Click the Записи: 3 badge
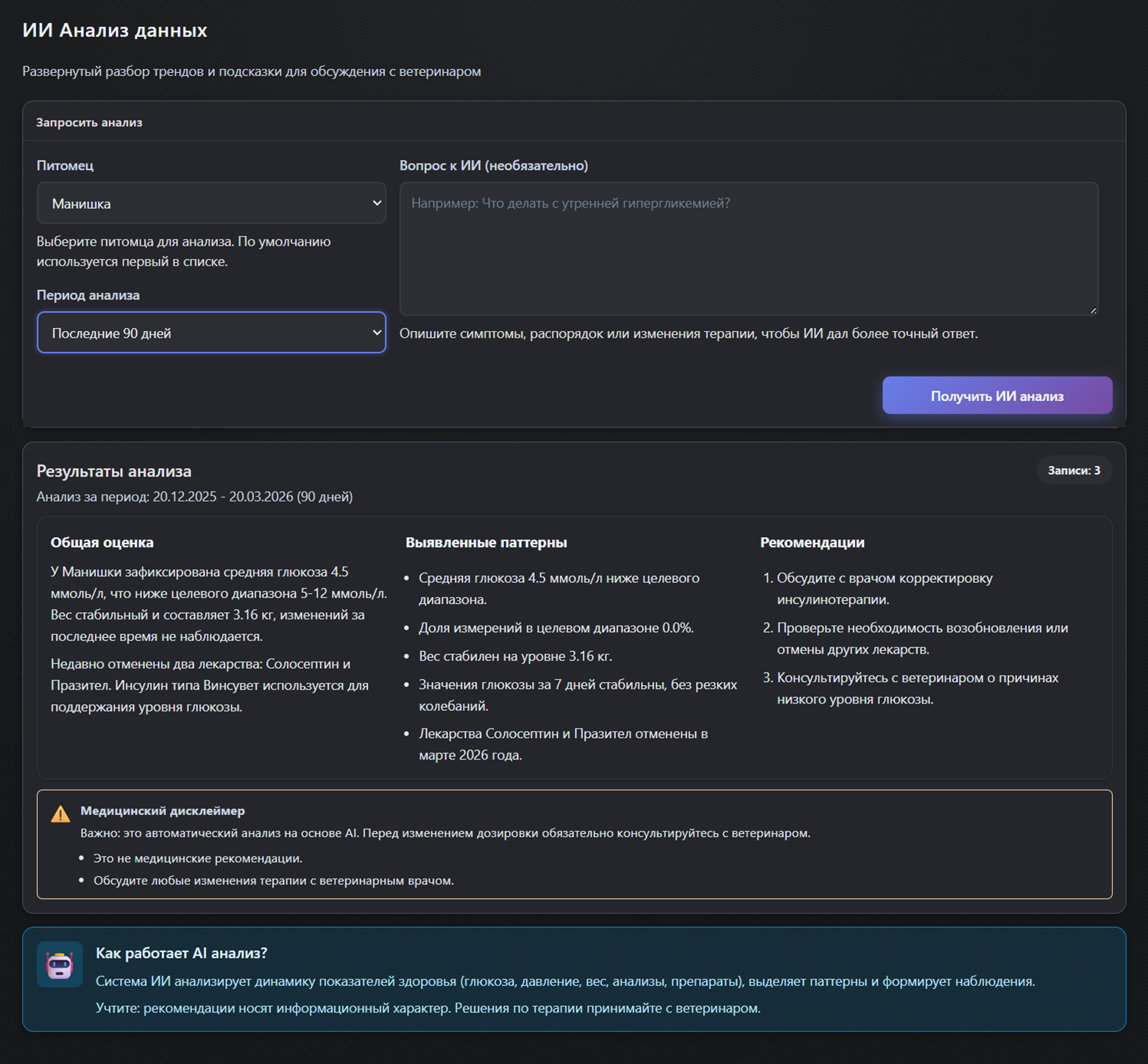Screen dimensions: 1148x1064 [x=1073, y=471]
